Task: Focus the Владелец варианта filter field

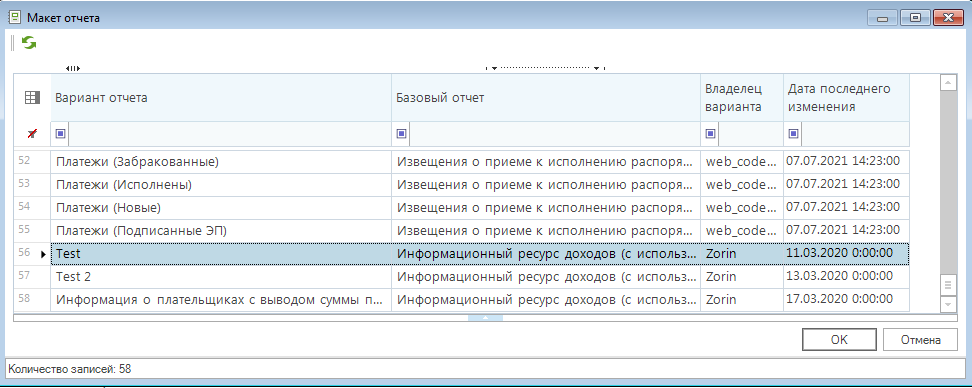Action: (x=750, y=133)
